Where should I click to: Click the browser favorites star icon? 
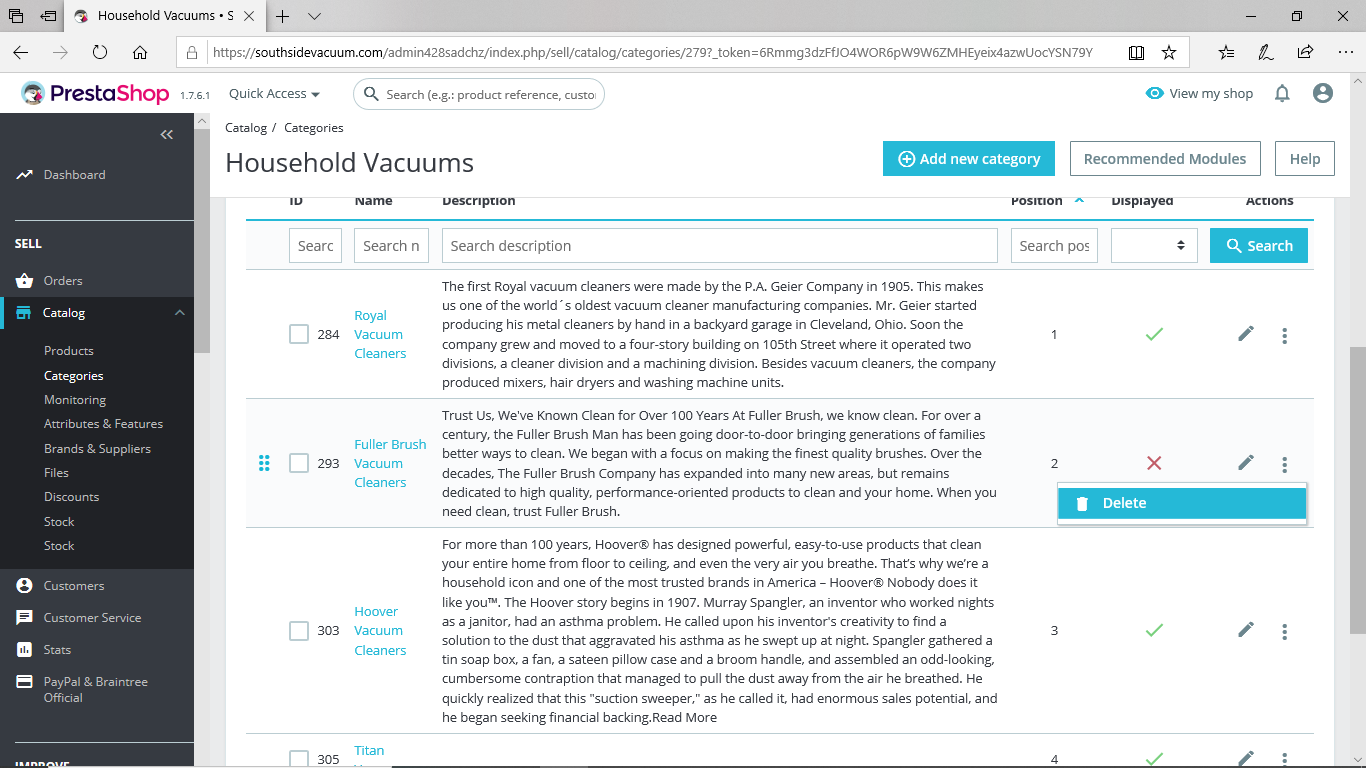[1169, 52]
